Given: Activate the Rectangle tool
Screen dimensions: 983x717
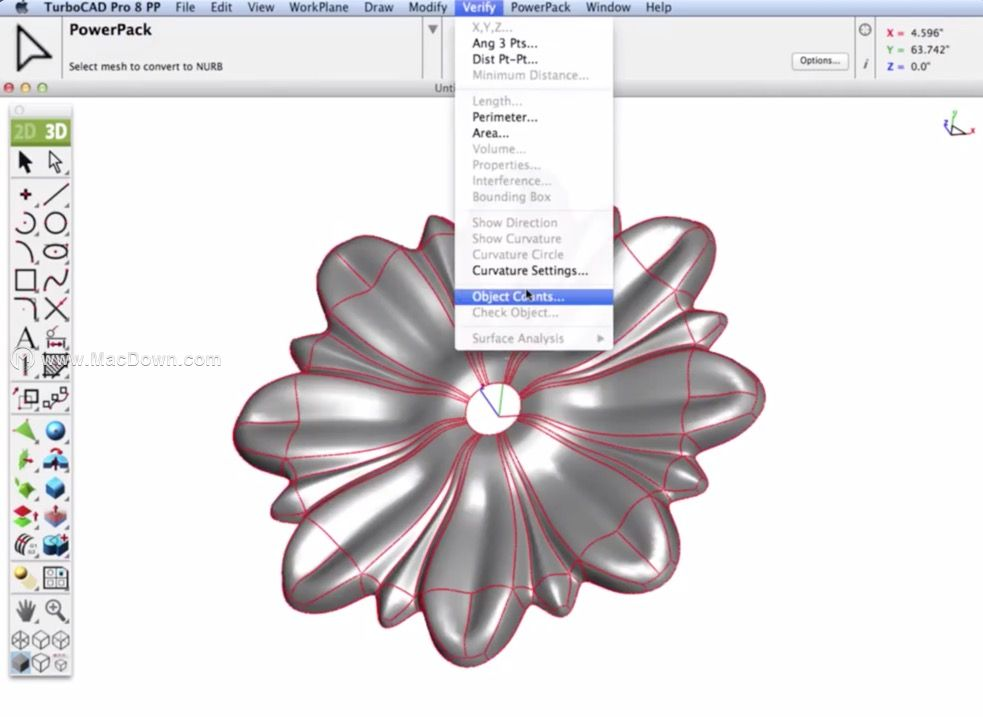Looking at the screenshot, I should (25, 281).
